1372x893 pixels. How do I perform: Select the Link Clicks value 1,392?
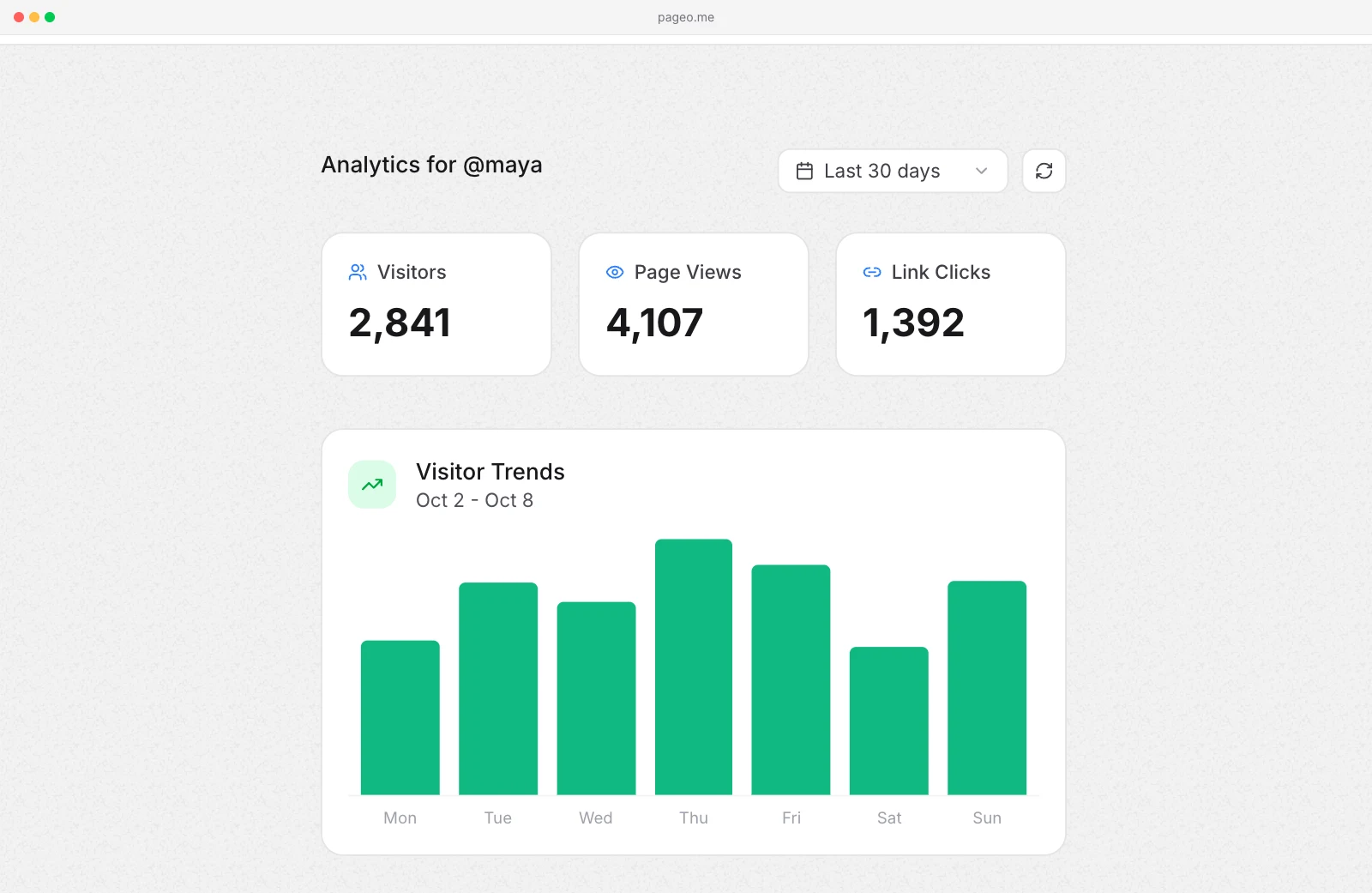click(913, 323)
